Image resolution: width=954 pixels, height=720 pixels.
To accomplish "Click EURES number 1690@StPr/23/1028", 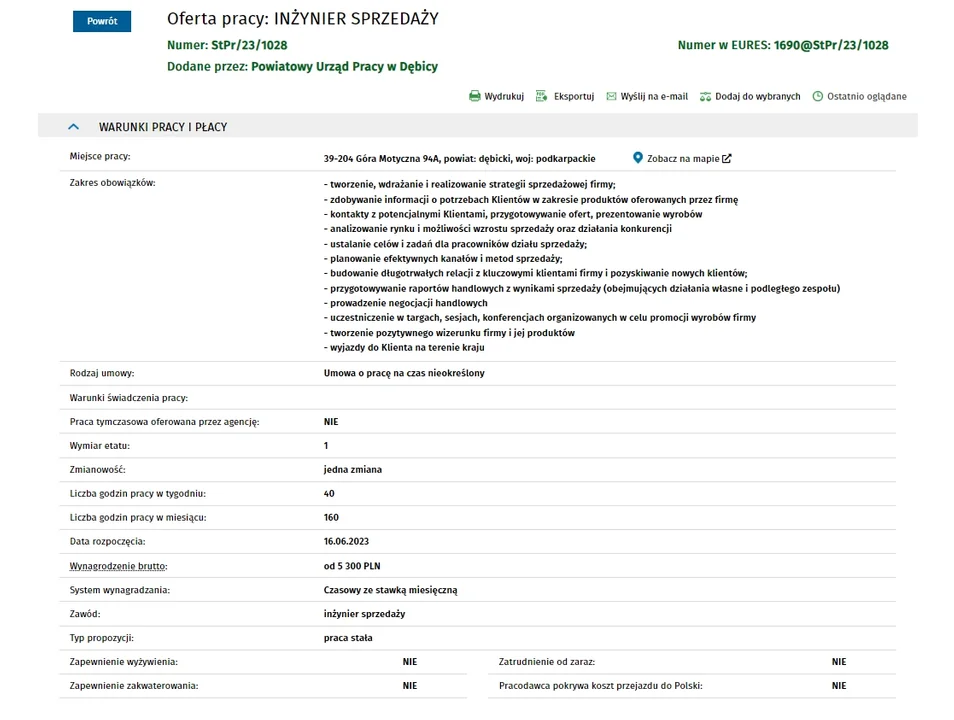I will tap(831, 45).
